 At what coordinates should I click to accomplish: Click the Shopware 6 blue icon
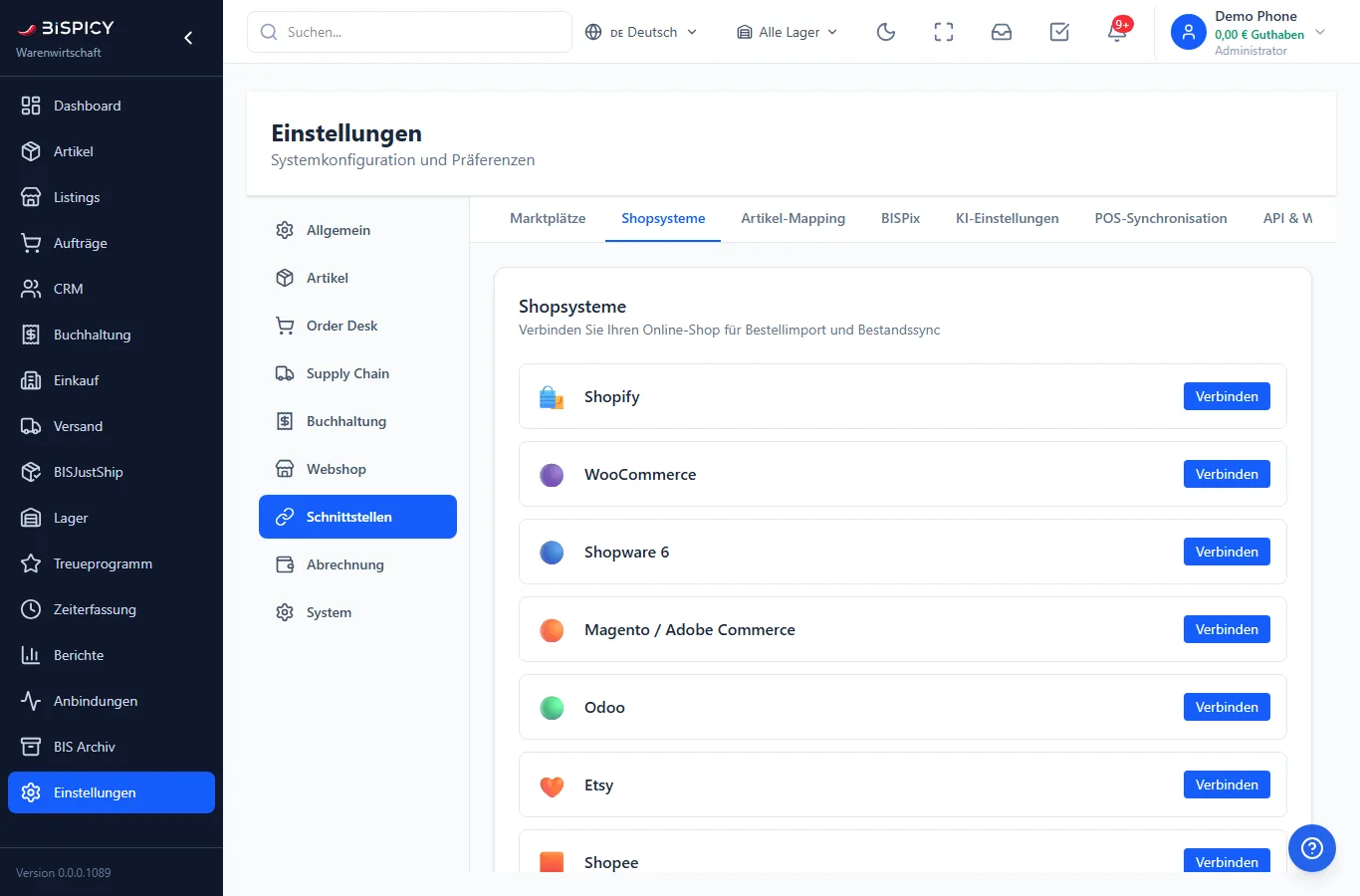(x=552, y=553)
